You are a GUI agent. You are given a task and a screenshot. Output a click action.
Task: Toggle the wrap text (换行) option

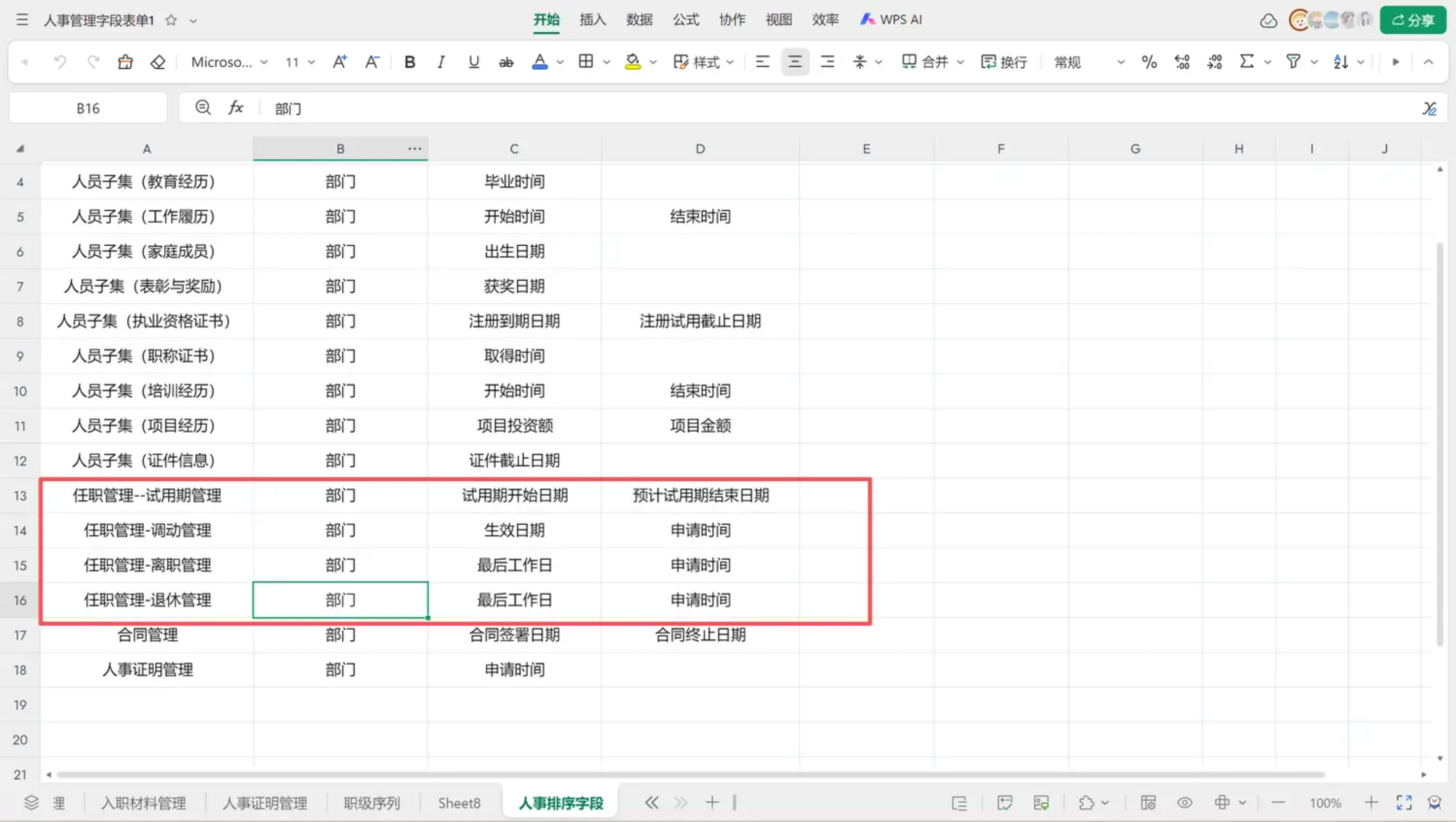click(x=1004, y=62)
